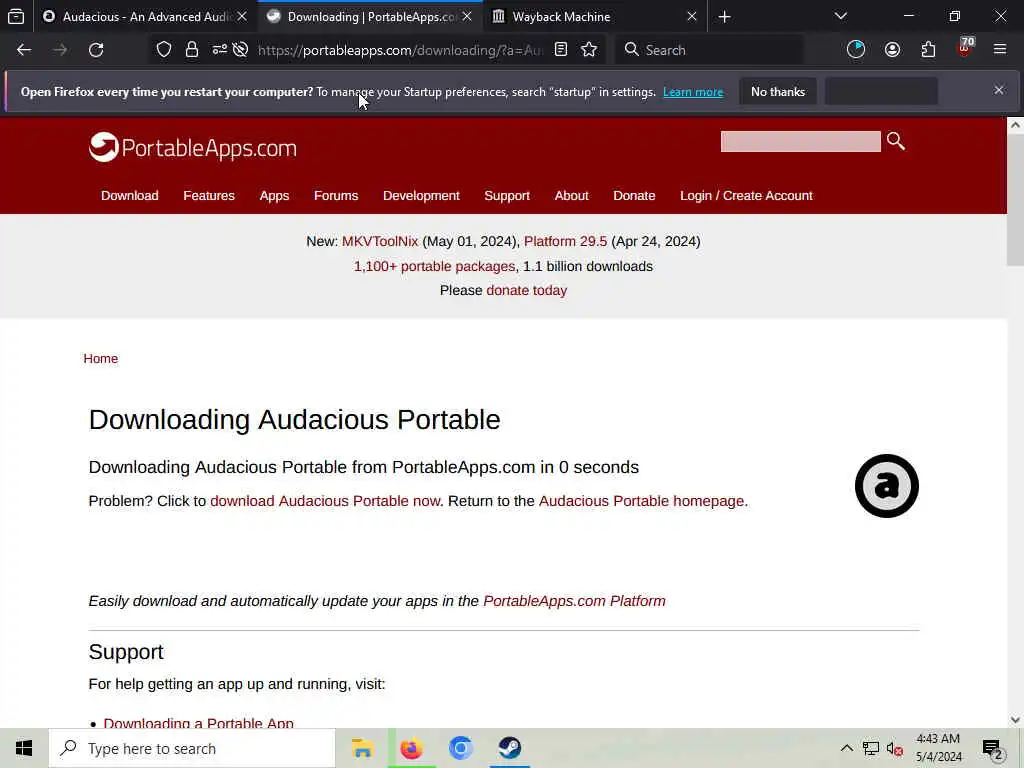Open the Learn more link in the notification bar
This screenshot has height=768, width=1024.
[x=693, y=92]
